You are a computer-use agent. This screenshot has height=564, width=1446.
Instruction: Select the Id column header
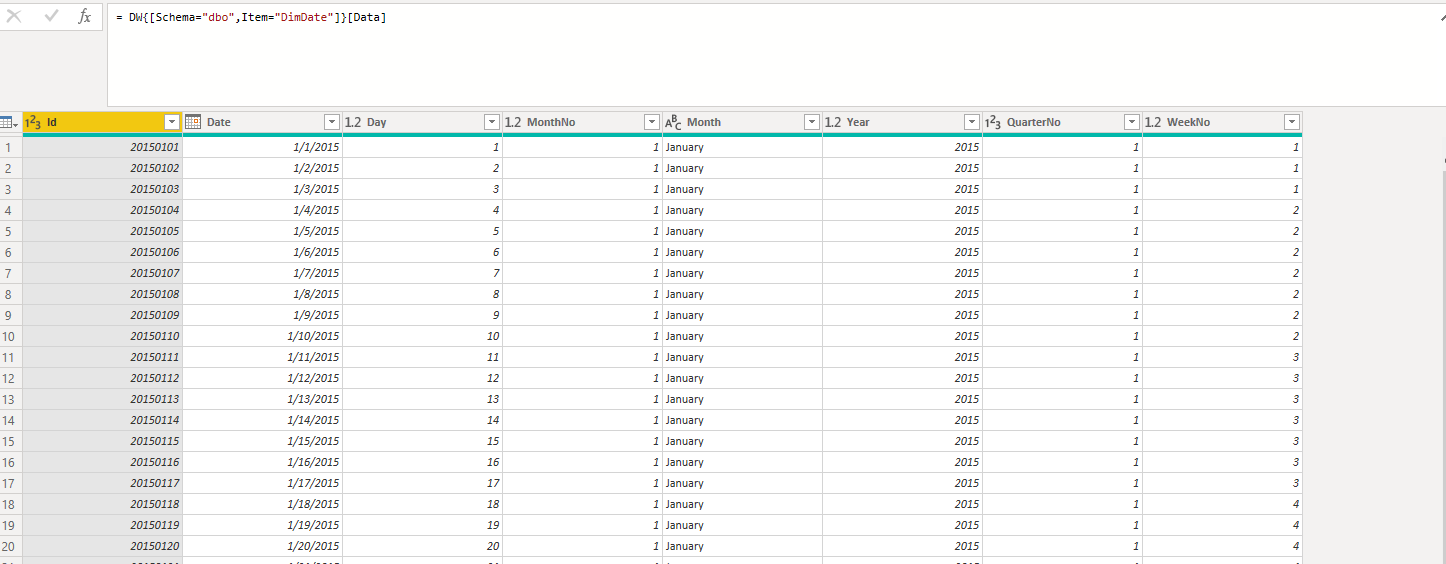[x=102, y=122]
